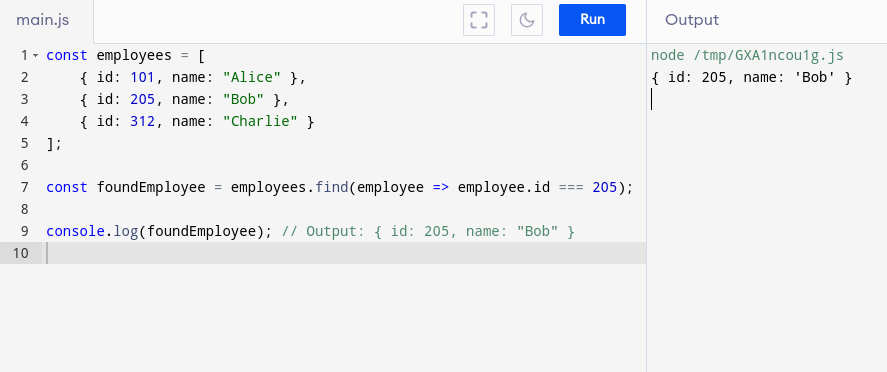Collapse the code fold arrow on line 1
887x372 pixels.
coord(36,55)
